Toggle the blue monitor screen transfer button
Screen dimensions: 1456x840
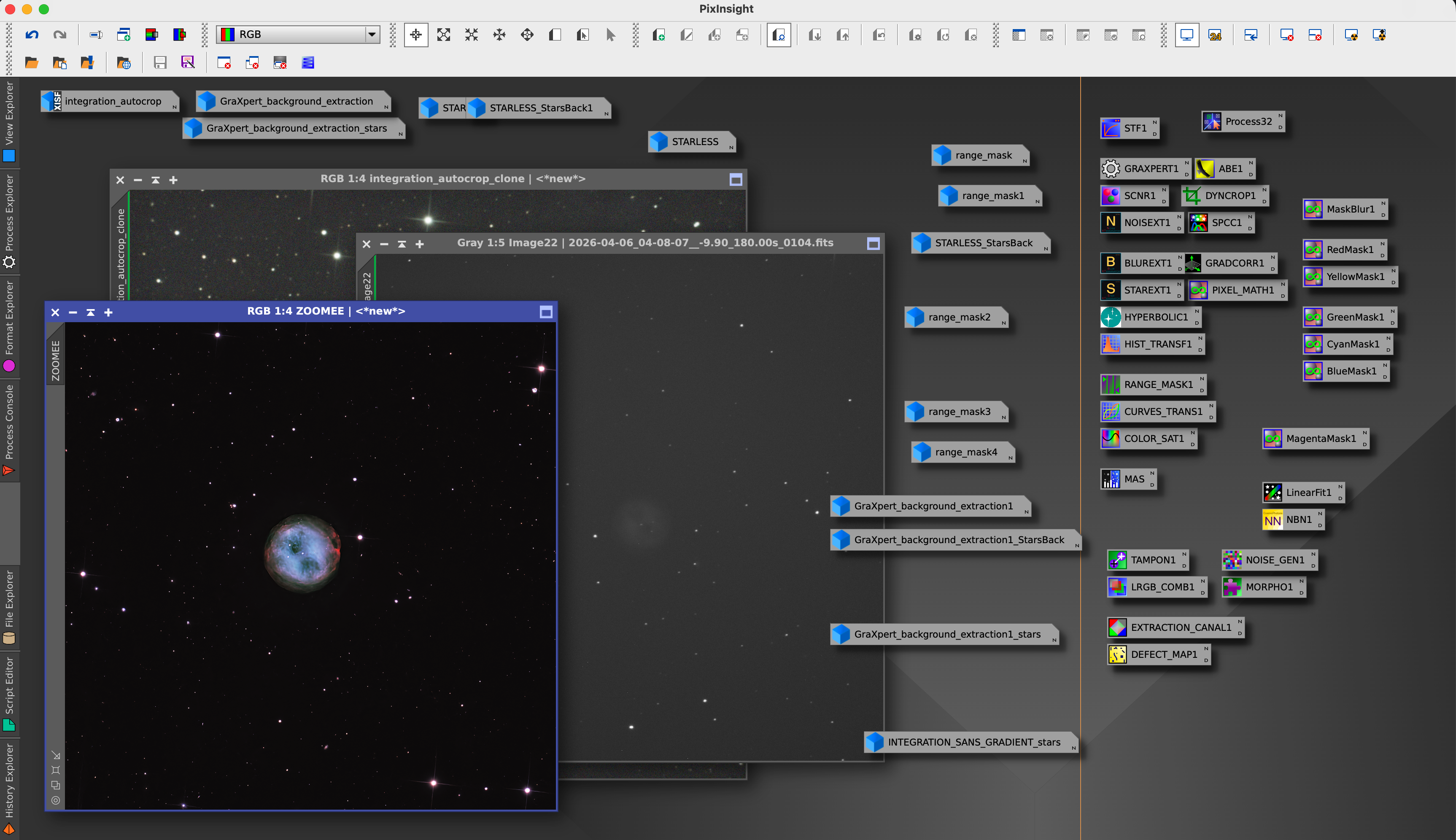[1186, 35]
